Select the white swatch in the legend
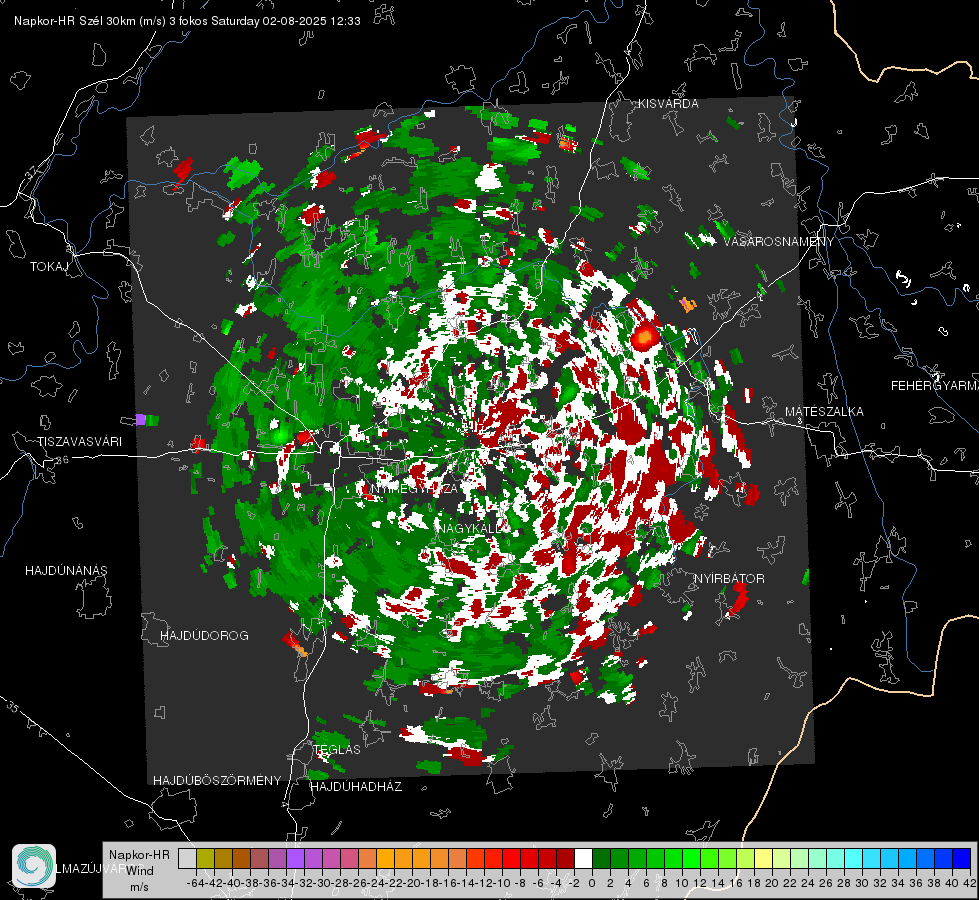This screenshot has width=979, height=900. [583, 859]
